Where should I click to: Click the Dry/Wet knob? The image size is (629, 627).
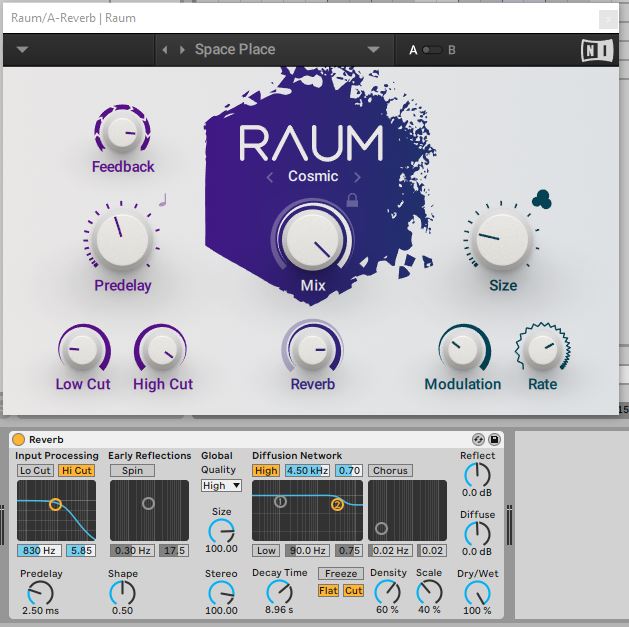(477, 593)
